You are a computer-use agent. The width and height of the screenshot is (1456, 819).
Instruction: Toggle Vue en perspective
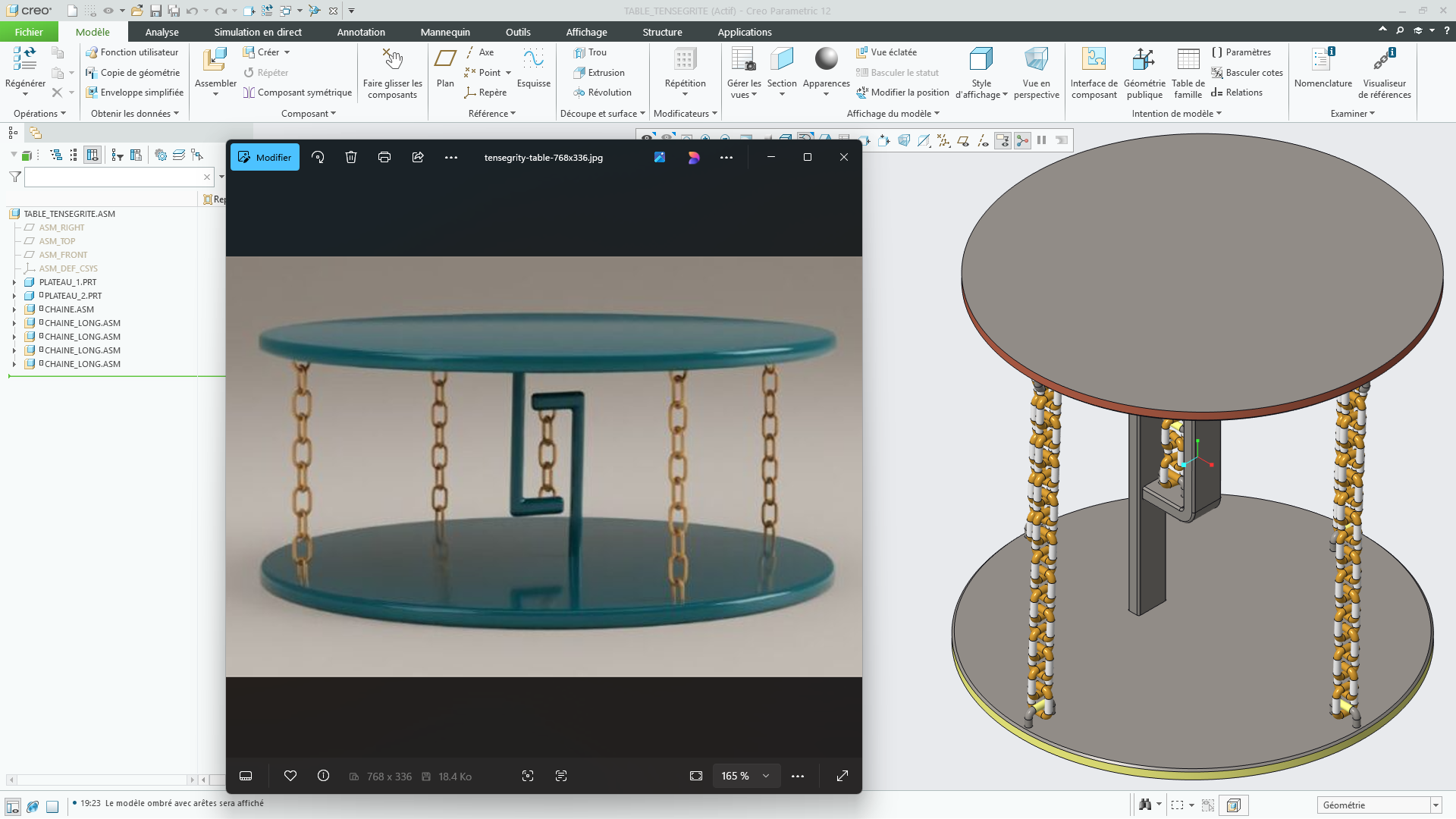[1036, 73]
